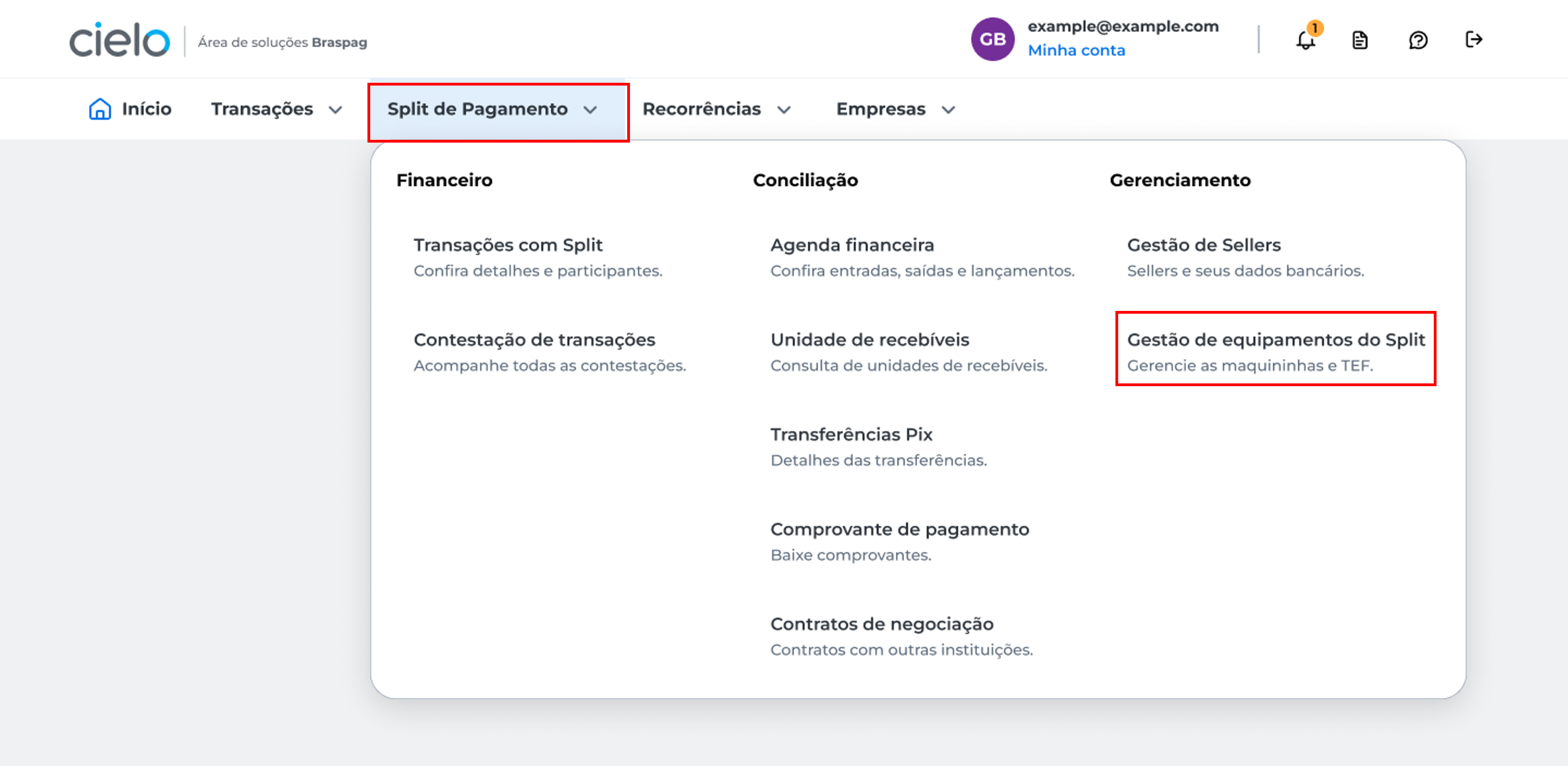Open the help chat question icon

point(1418,41)
